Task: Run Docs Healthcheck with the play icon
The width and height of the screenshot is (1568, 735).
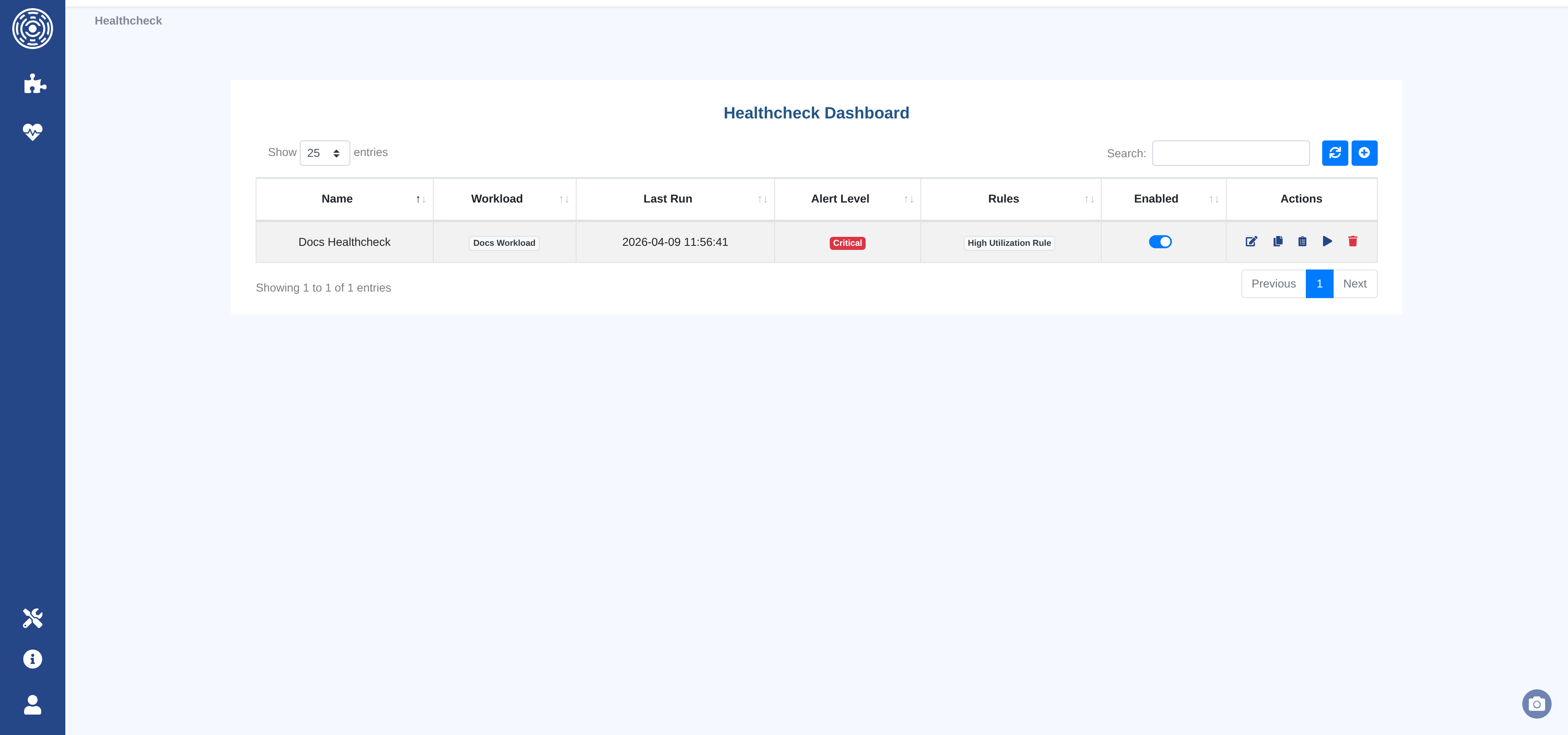Action: (1327, 242)
